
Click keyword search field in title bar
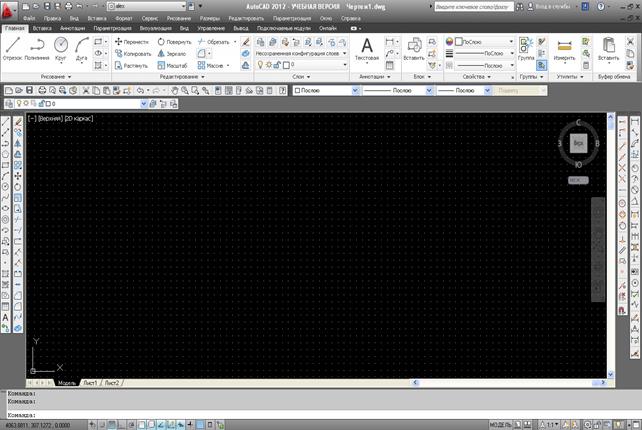(x=474, y=7)
